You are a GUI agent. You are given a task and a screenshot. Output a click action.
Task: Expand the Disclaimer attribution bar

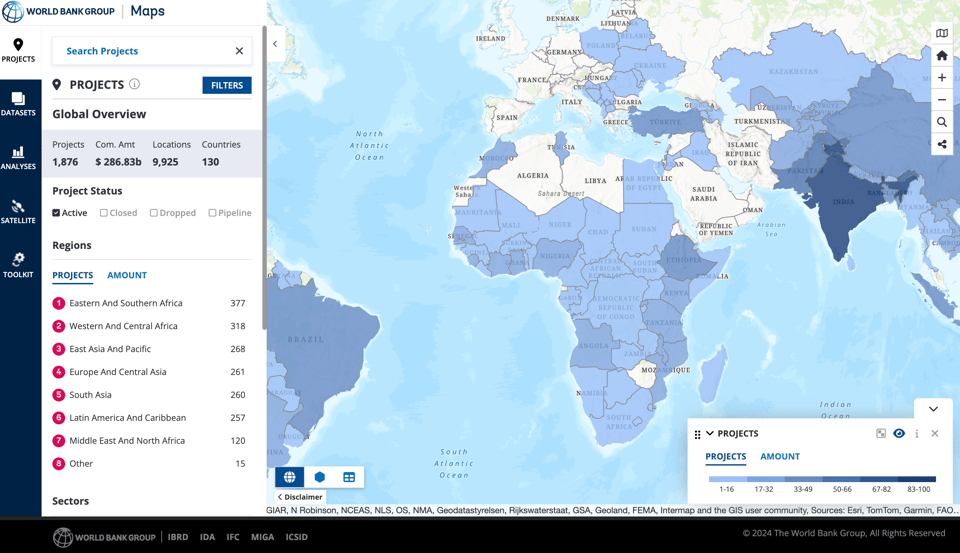click(300, 497)
